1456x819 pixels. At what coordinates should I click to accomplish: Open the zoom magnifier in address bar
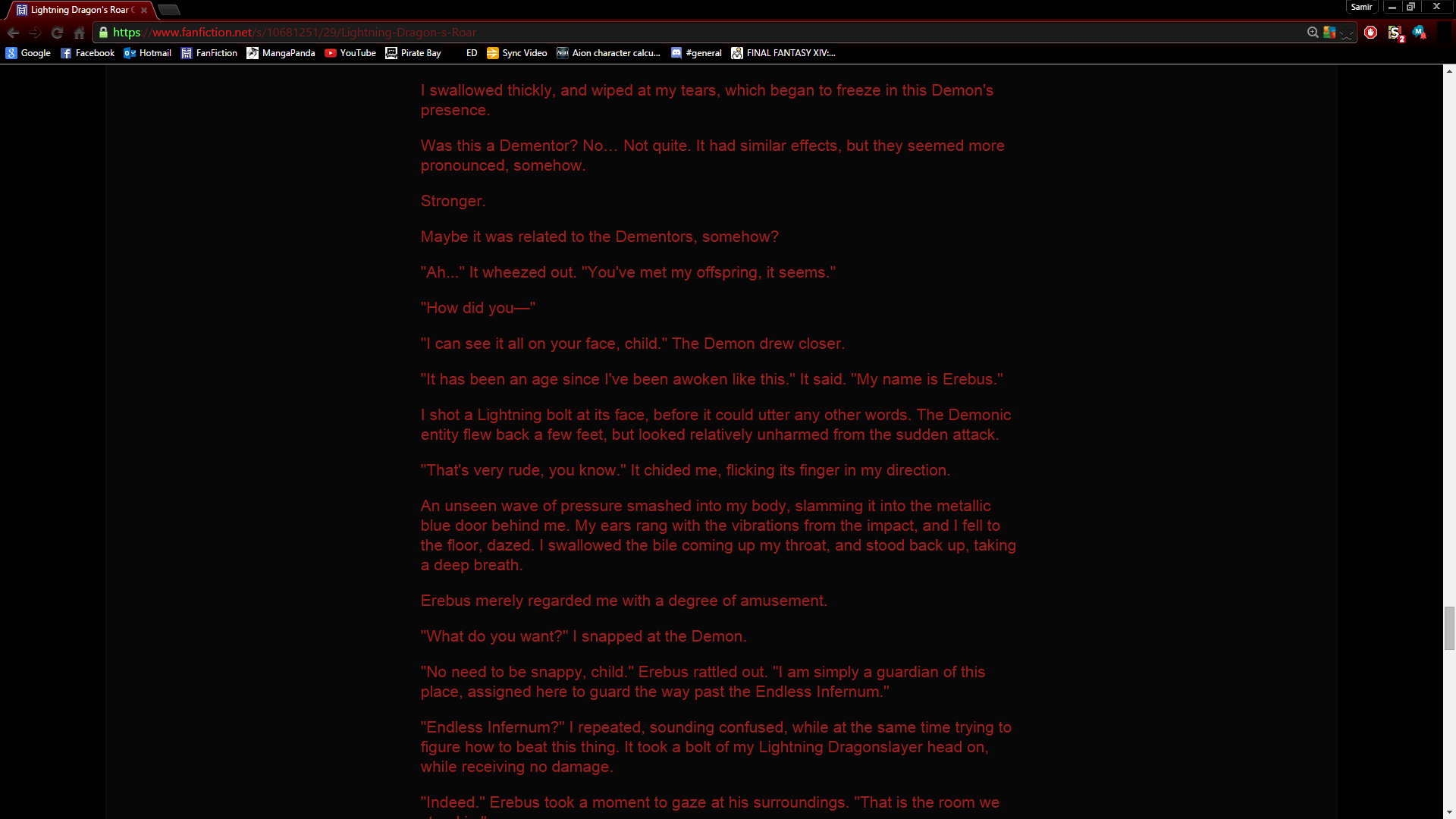click(x=1313, y=33)
